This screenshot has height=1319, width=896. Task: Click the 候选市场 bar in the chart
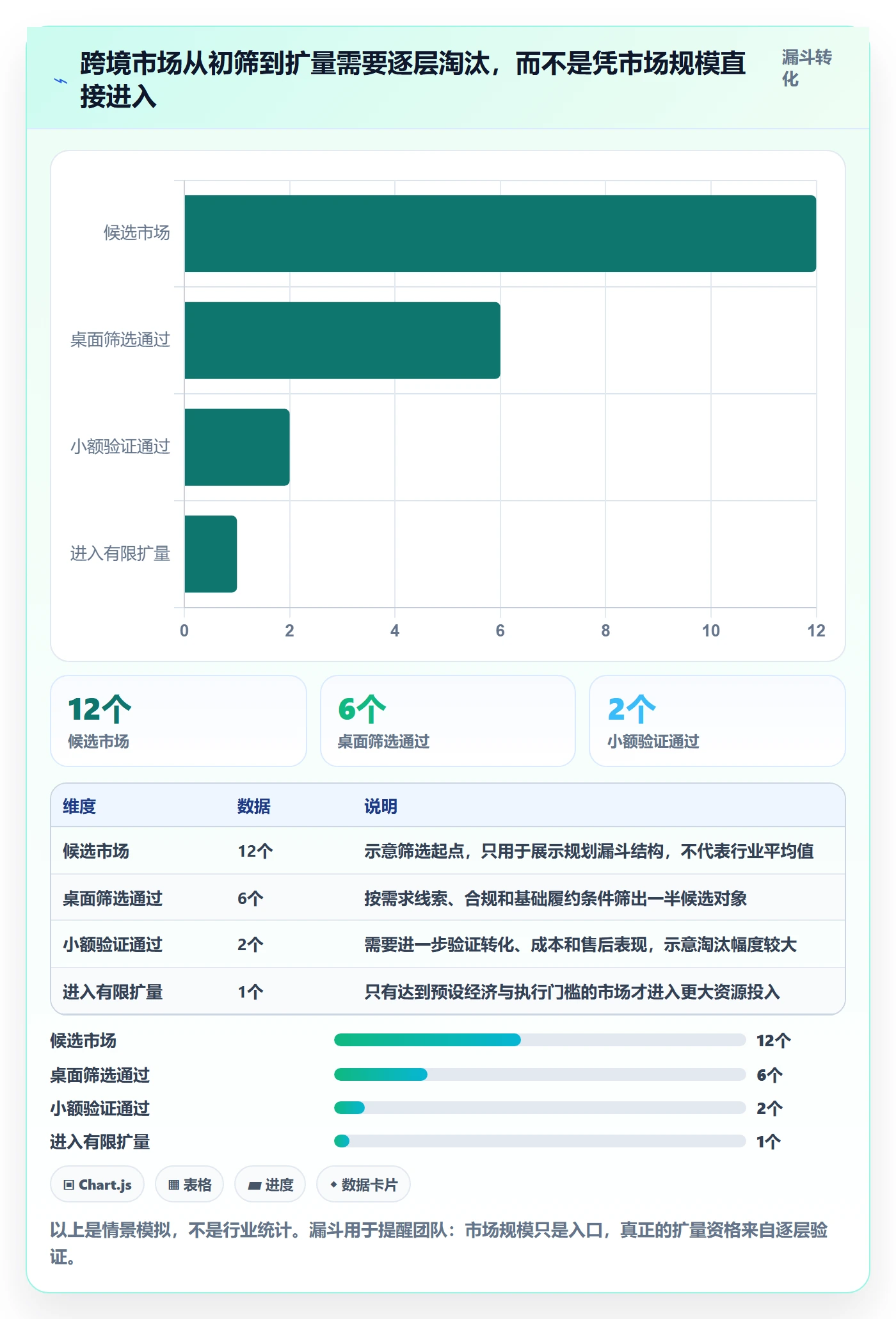[x=500, y=234]
